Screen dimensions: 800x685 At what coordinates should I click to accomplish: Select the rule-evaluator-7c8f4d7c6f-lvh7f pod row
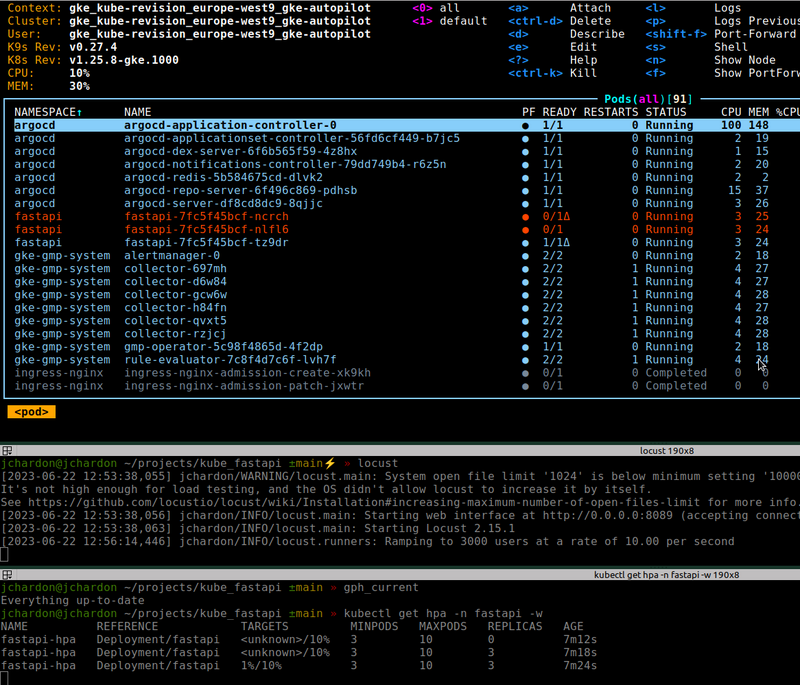point(230,360)
